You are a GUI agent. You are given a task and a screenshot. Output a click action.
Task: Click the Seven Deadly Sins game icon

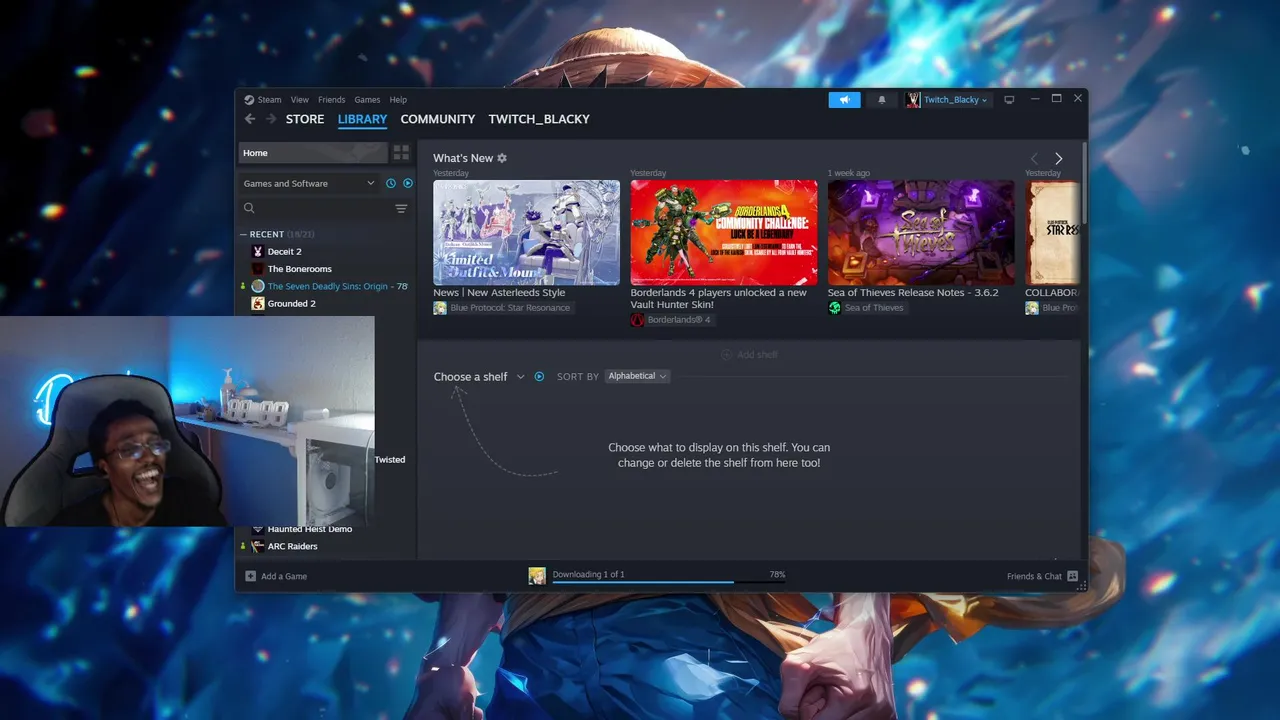(x=258, y=286)
